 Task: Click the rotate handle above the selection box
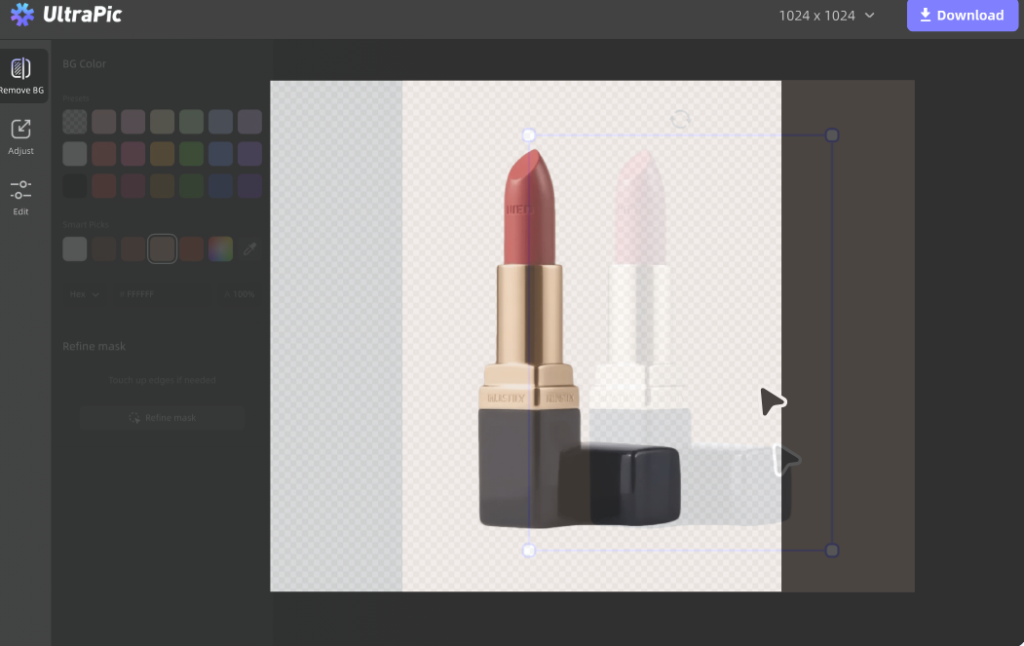coord(680,119)
